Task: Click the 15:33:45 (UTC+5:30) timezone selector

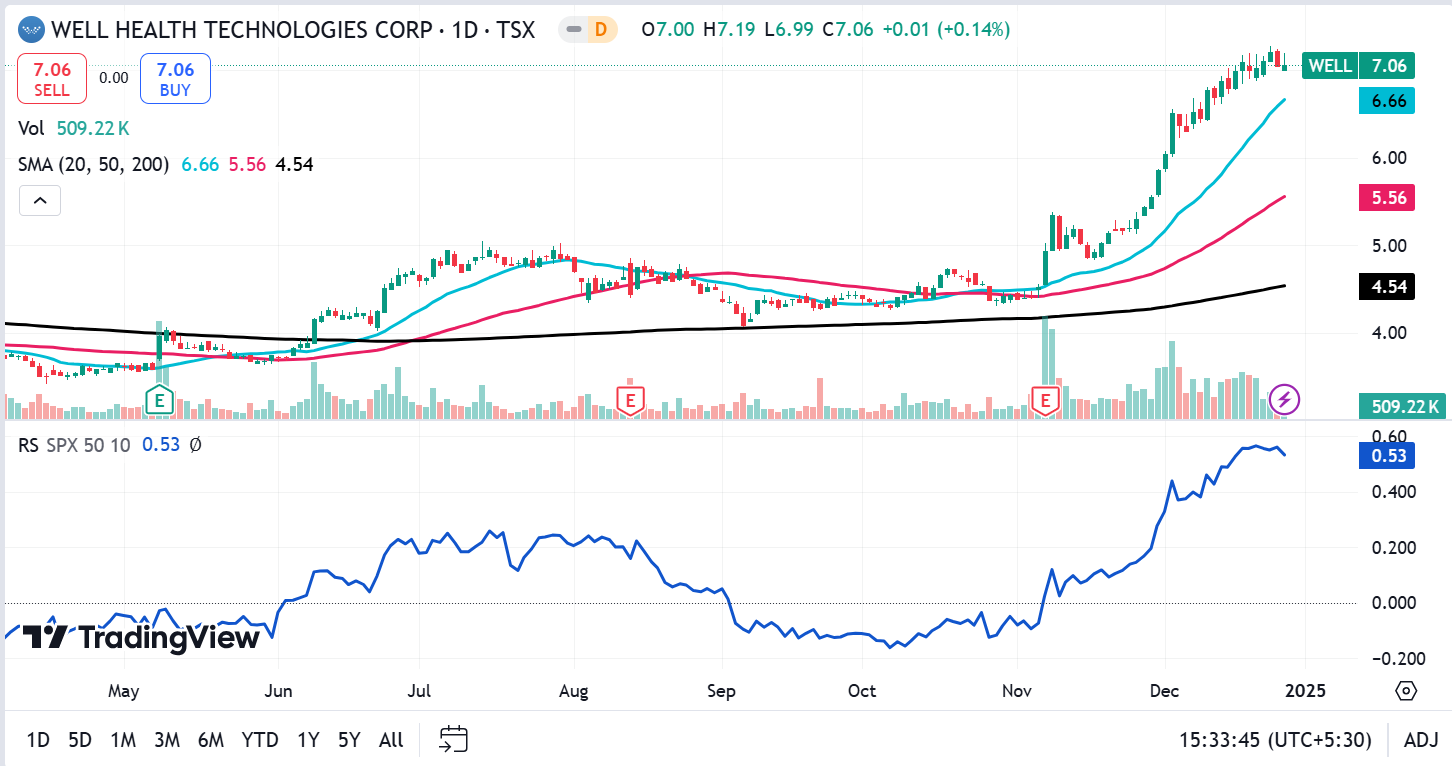Action: click(x=1276, y=740)
